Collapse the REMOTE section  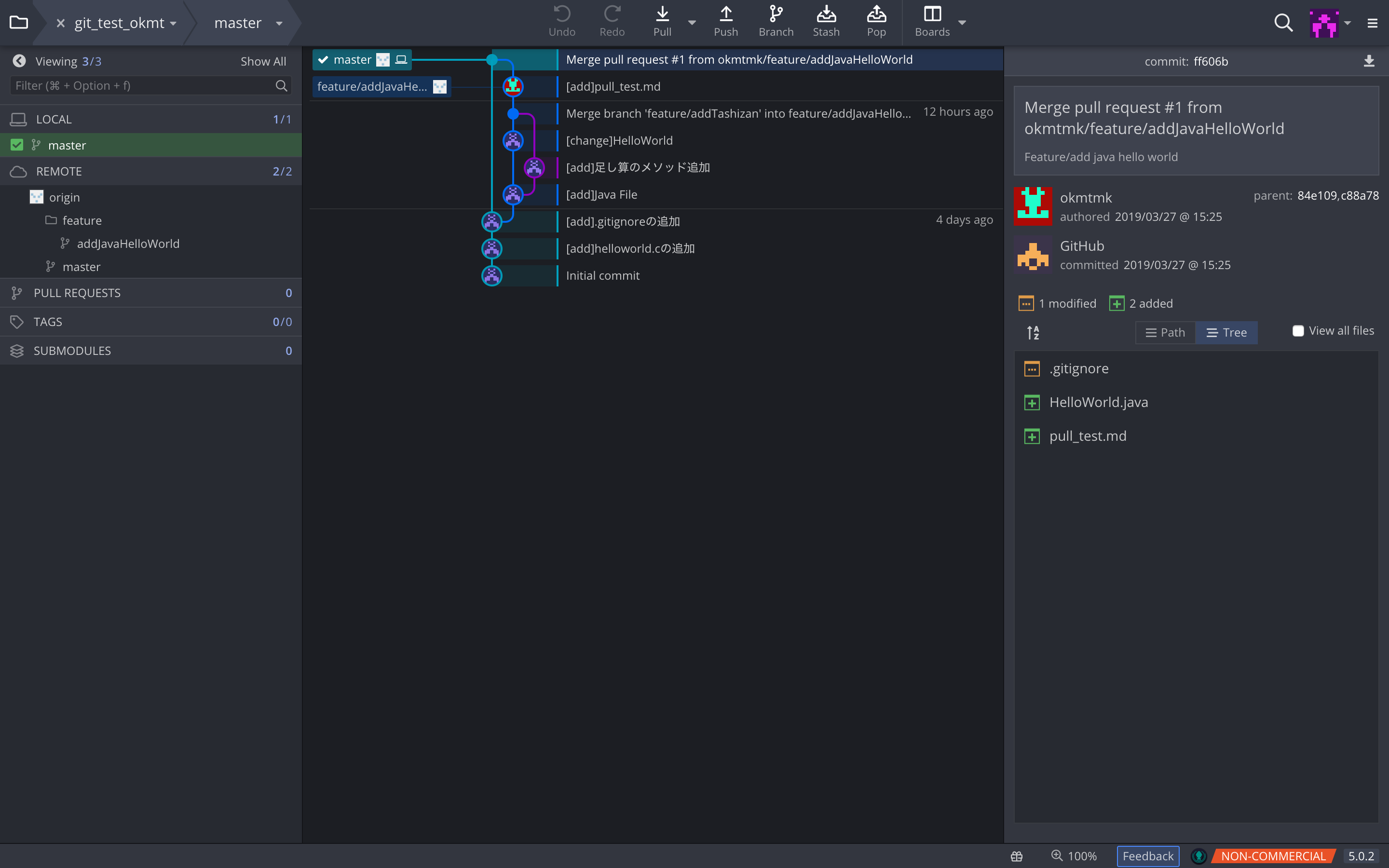click(x=151, y=171)
